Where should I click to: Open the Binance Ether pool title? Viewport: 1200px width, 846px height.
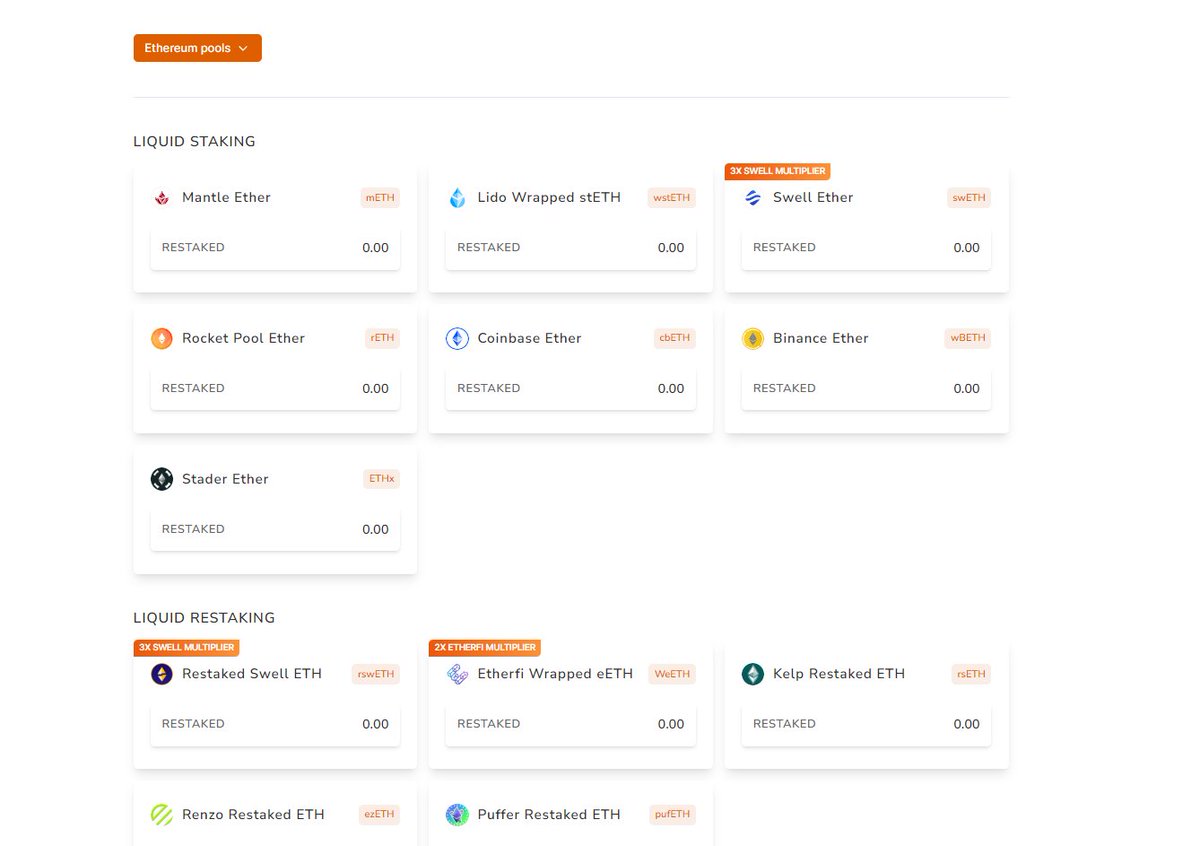(x=821, y=339)
